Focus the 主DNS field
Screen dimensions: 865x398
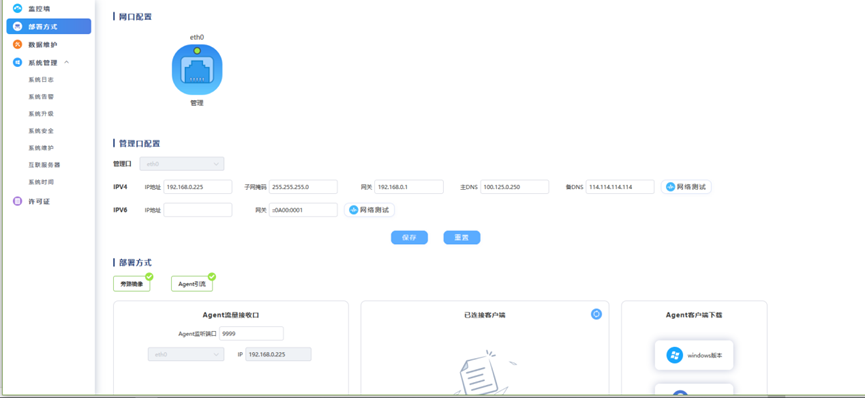coord(515,187)
